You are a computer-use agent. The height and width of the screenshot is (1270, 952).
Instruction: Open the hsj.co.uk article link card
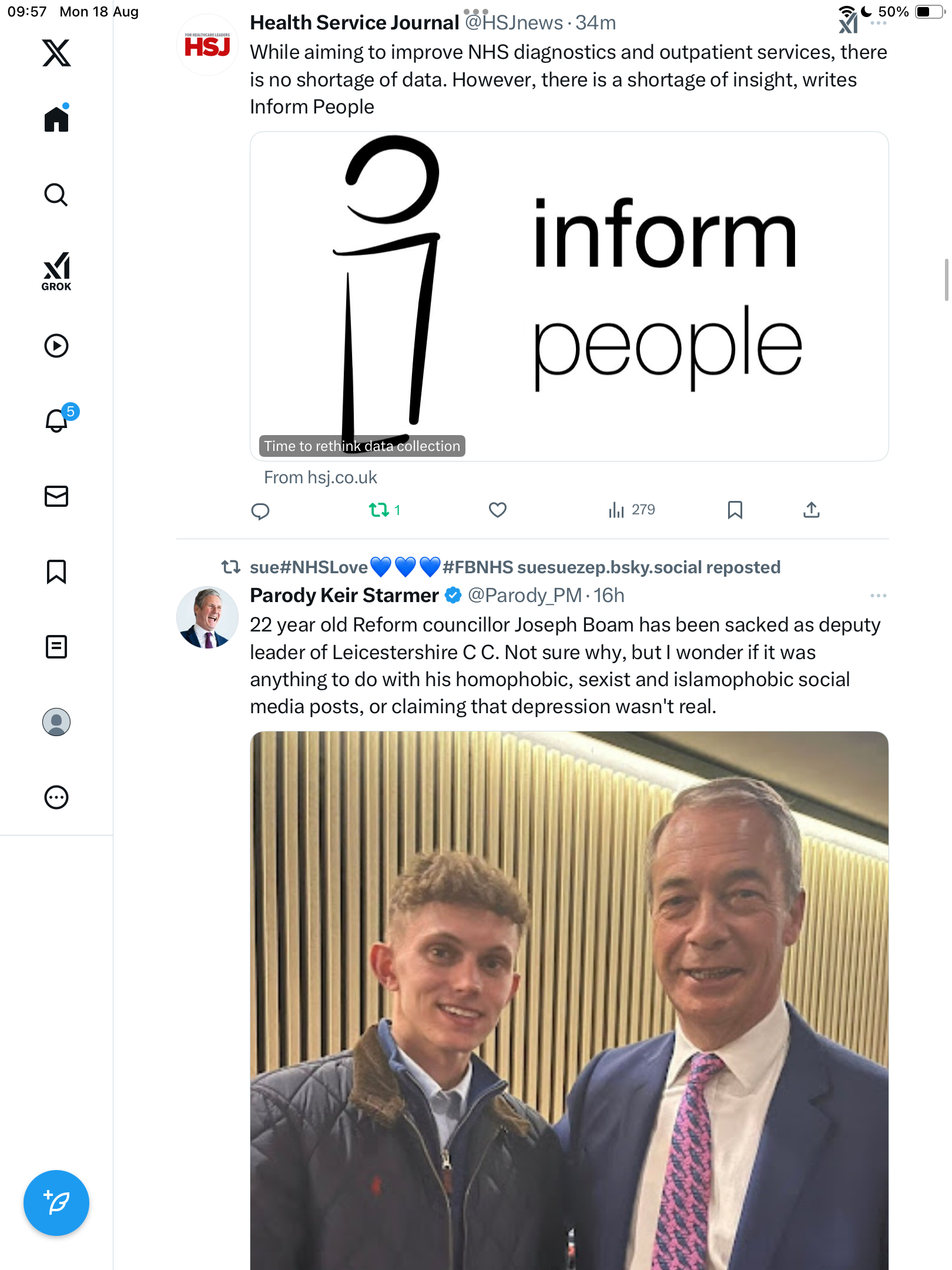coord(569,296)
